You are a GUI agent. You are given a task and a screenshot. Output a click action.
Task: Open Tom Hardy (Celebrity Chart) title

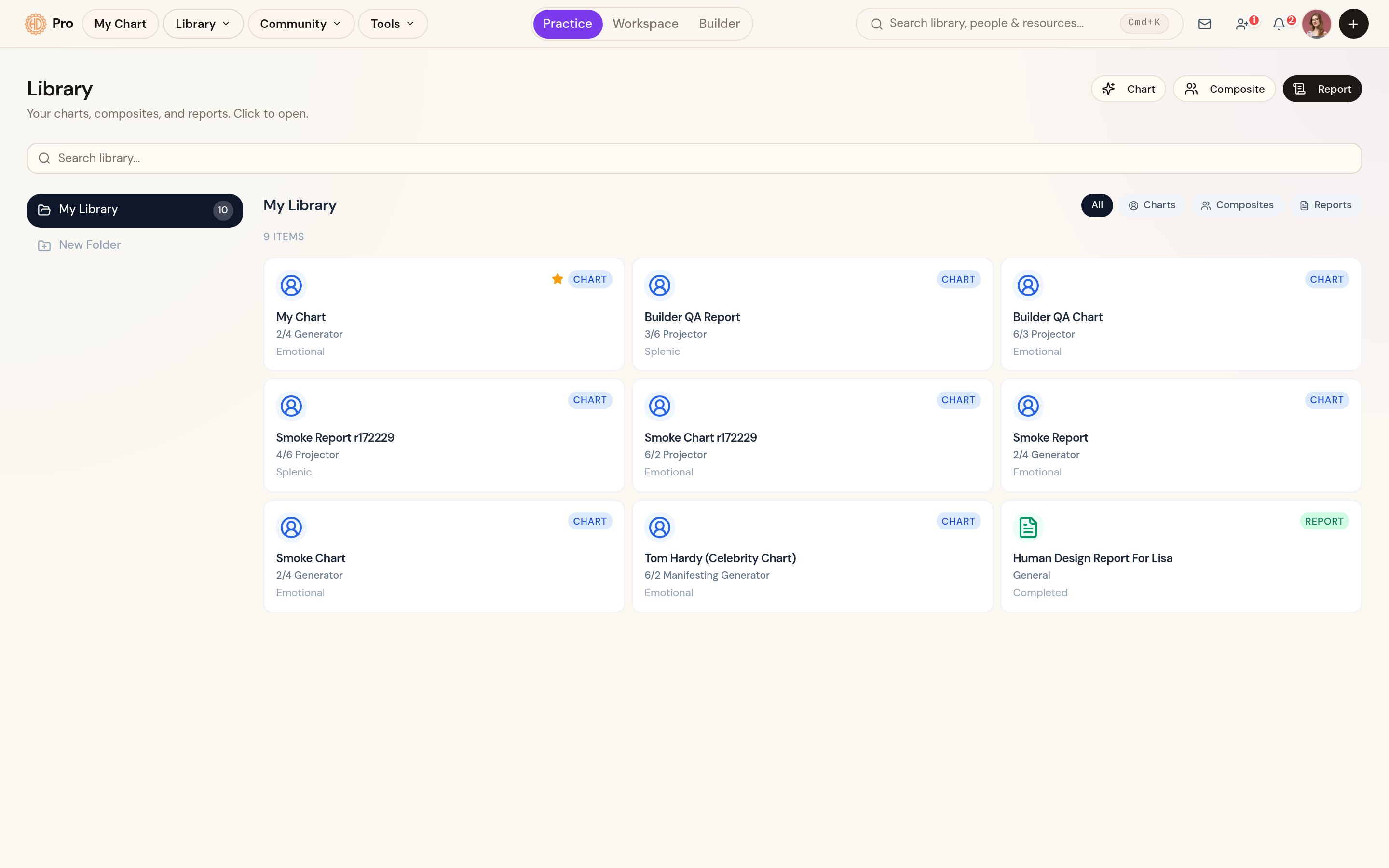[x=720, y=558]
